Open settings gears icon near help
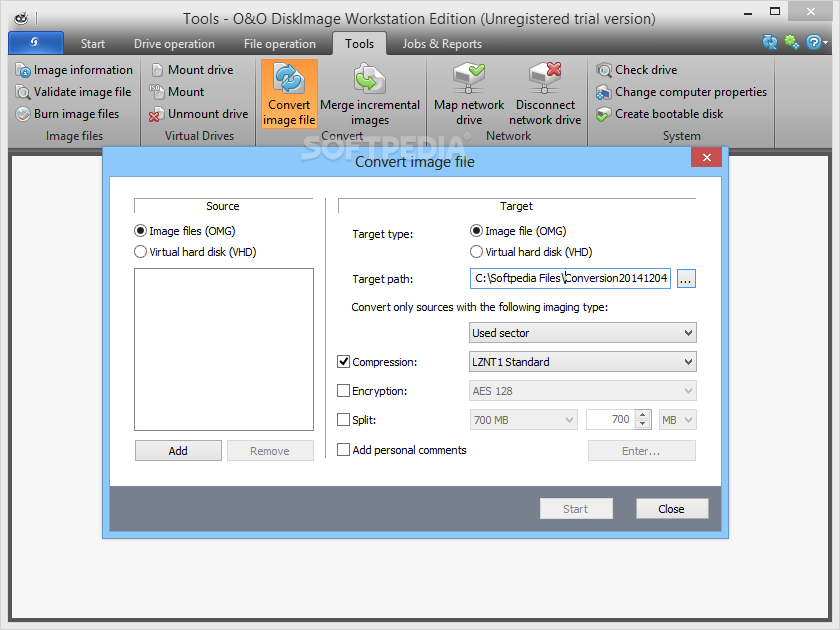Screen dimensions: 840x630 792,42
